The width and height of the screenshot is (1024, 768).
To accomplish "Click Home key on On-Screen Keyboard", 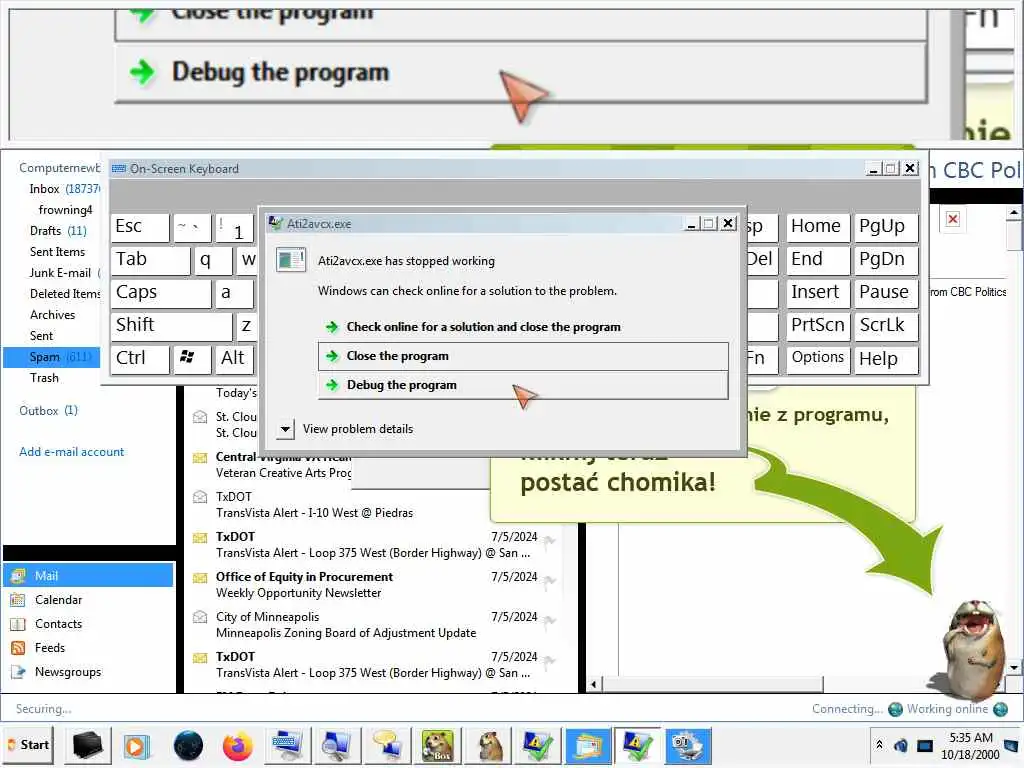I will tap(818, 227).
